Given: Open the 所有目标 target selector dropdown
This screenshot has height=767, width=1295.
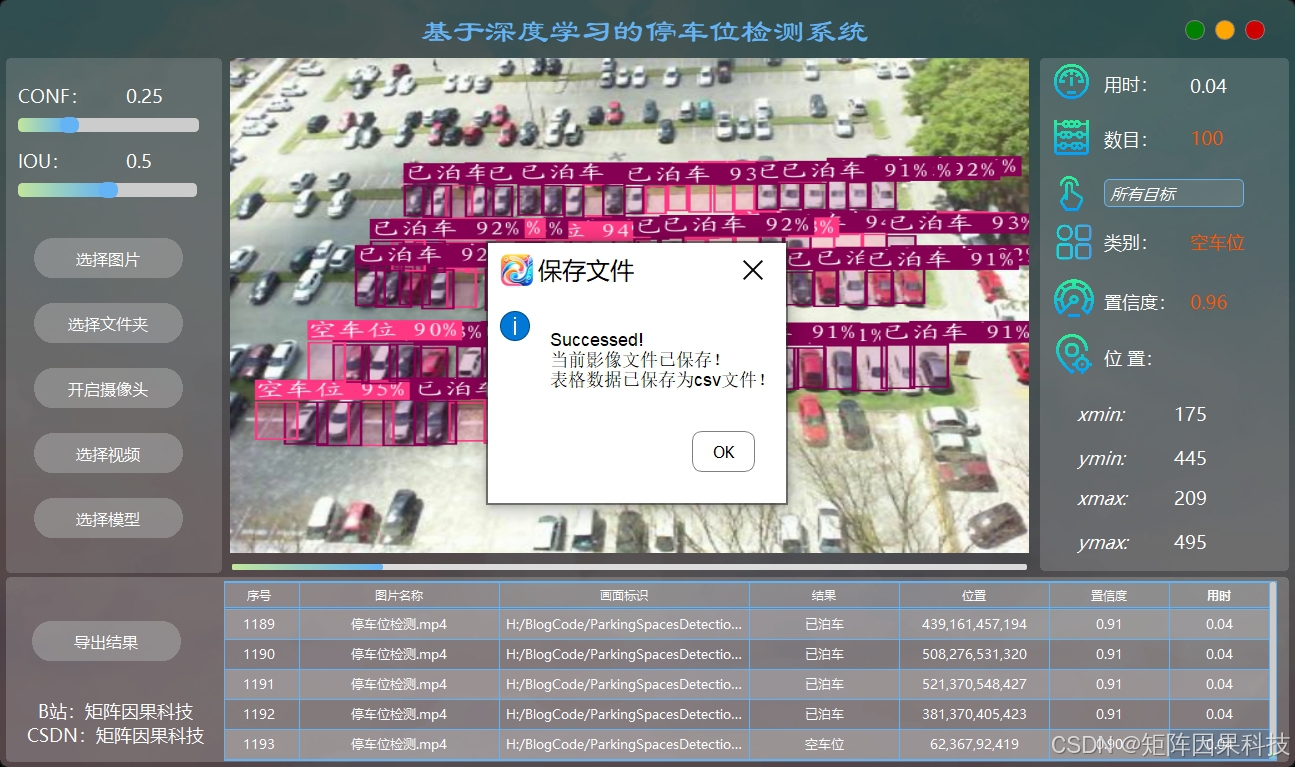Looking at the screenshot, I should click(1173, 192).
